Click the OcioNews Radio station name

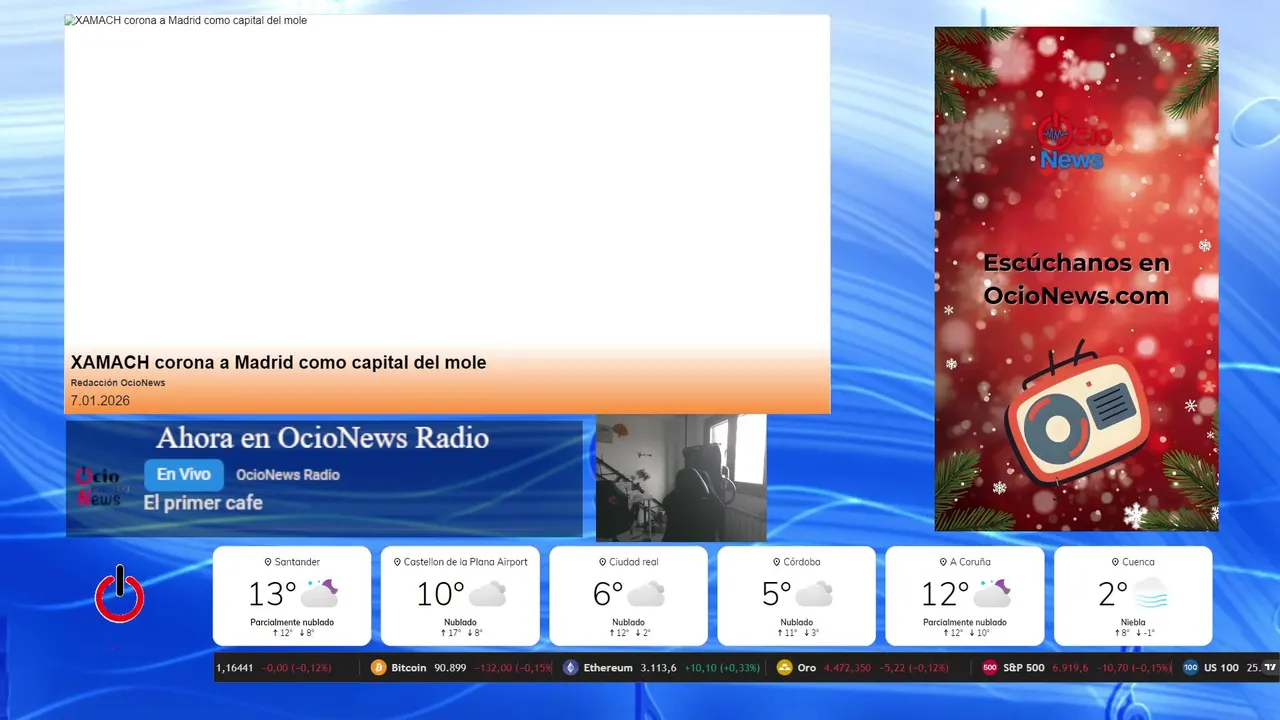(288, 475)
